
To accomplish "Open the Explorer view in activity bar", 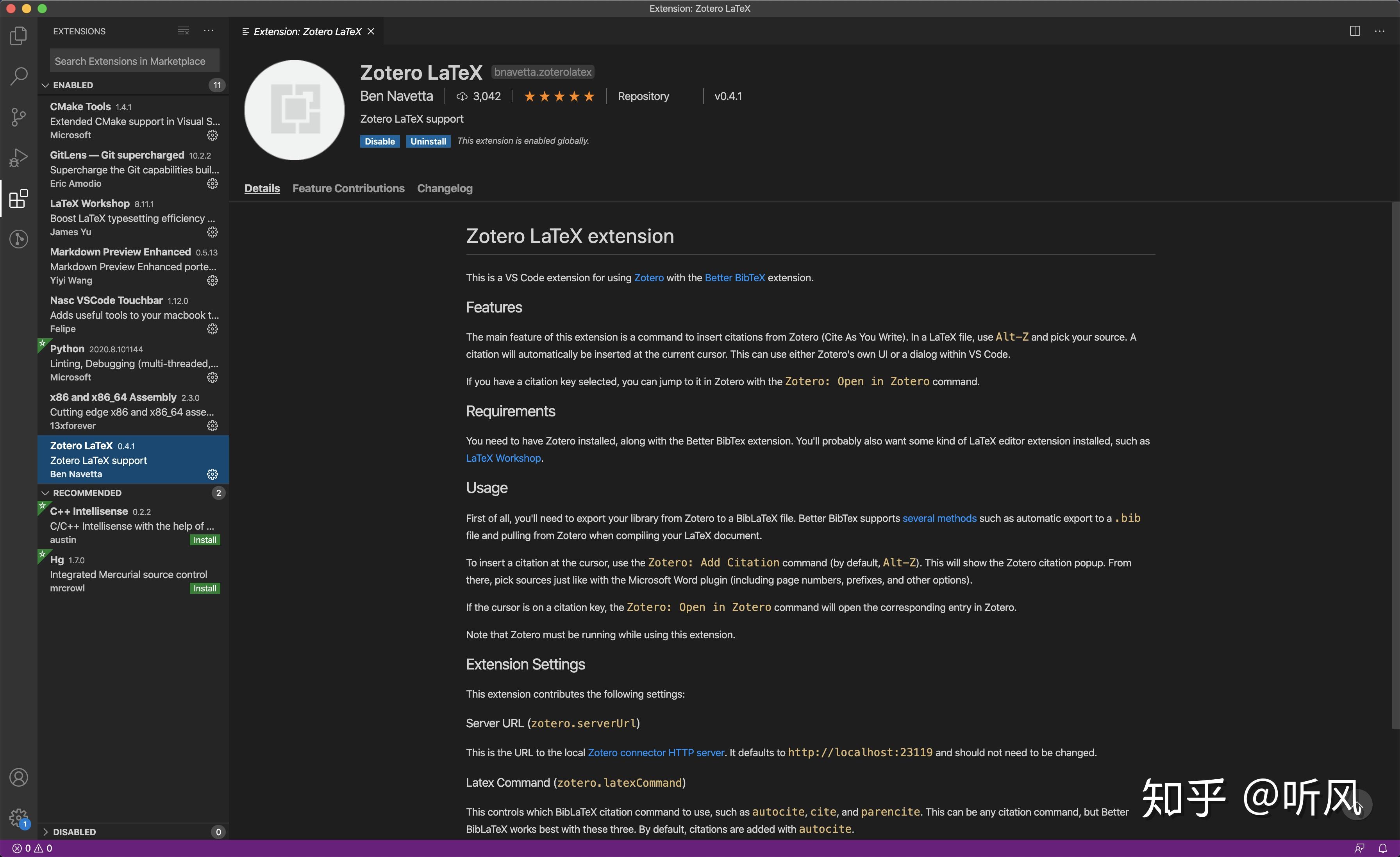I will pos(19,36).
